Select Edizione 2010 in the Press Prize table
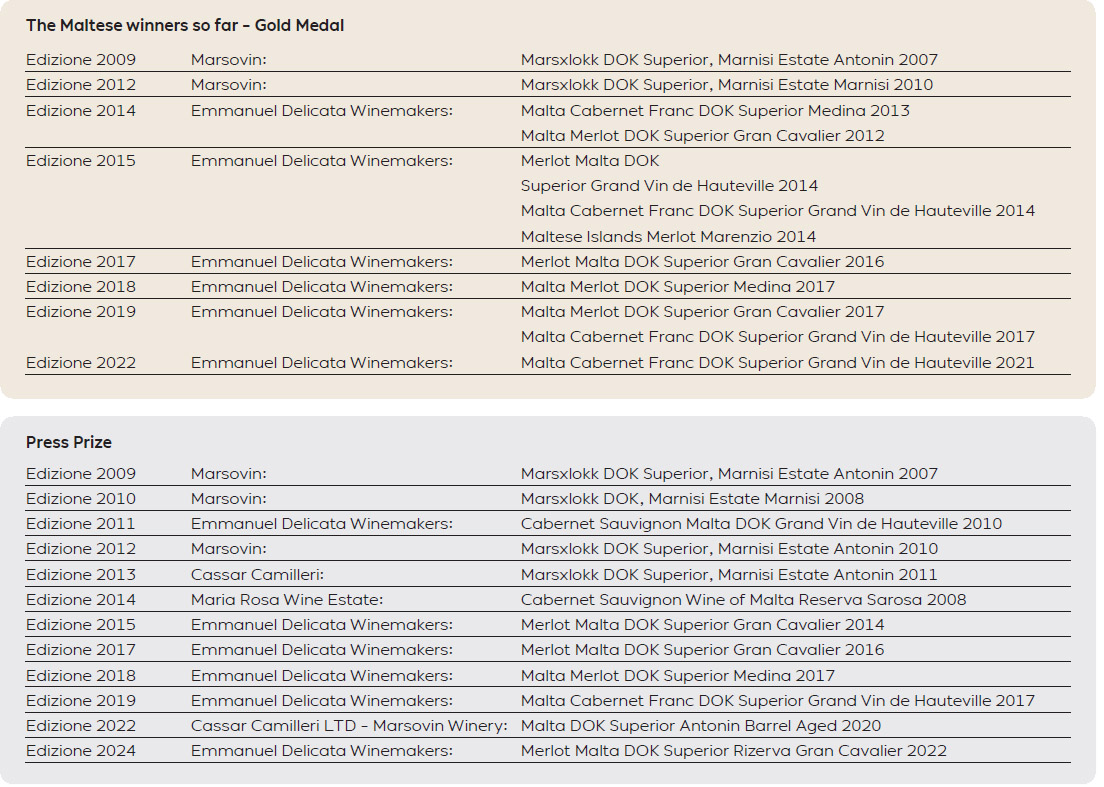Screen dimensions: 1104x787 tap(81, 499)
